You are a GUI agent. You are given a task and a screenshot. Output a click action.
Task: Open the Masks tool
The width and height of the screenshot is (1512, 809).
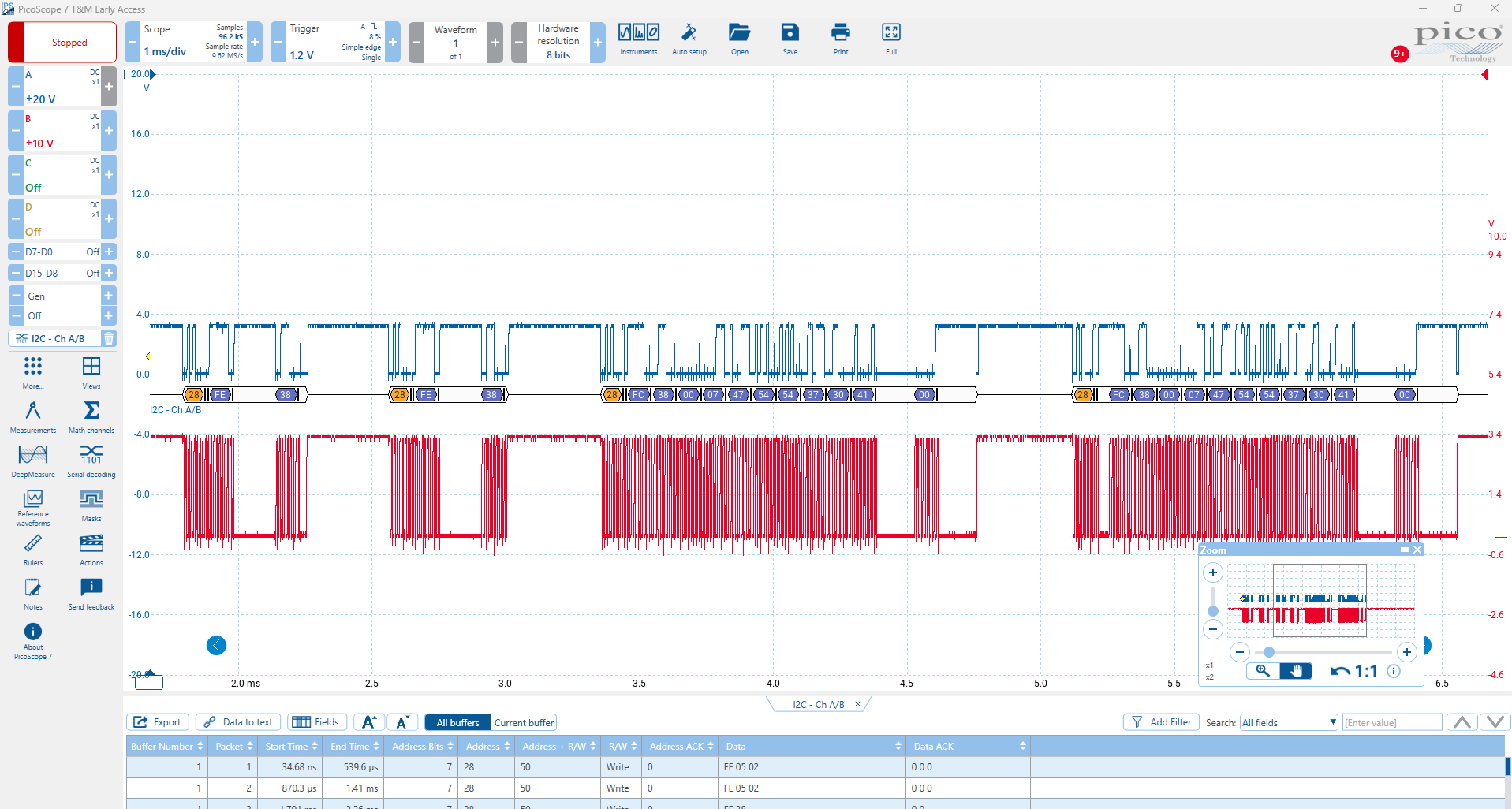[91, 505]
